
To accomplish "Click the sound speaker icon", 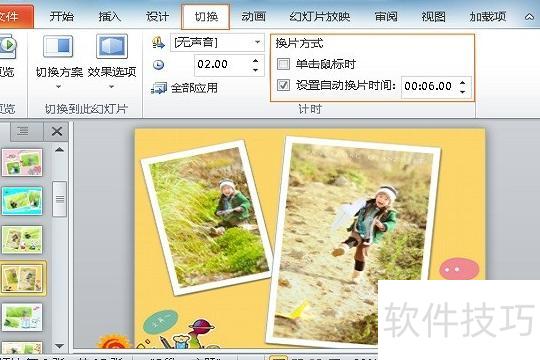I will coord(158,43).
